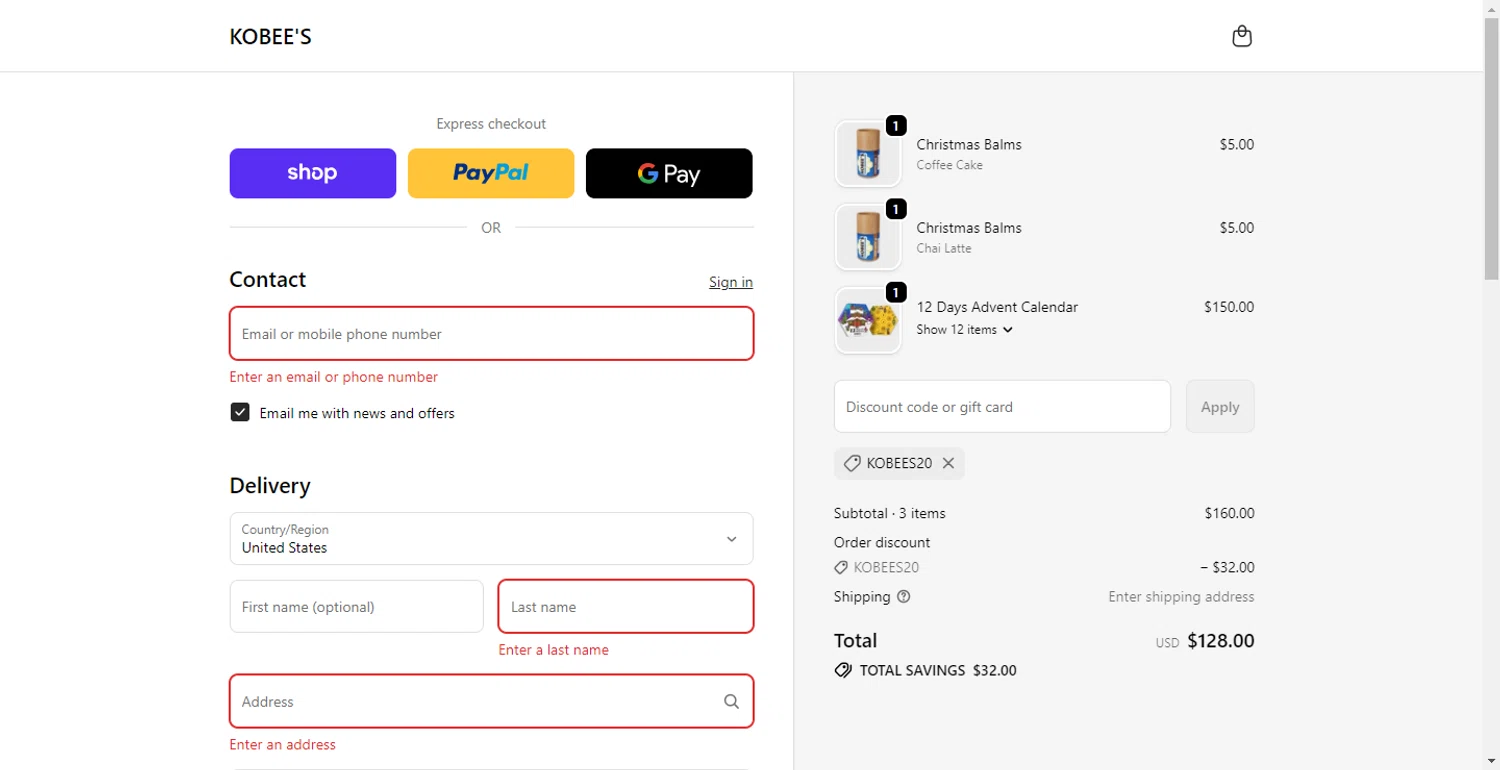Click the 'Delivery' section heading

(x=270, y=485)
